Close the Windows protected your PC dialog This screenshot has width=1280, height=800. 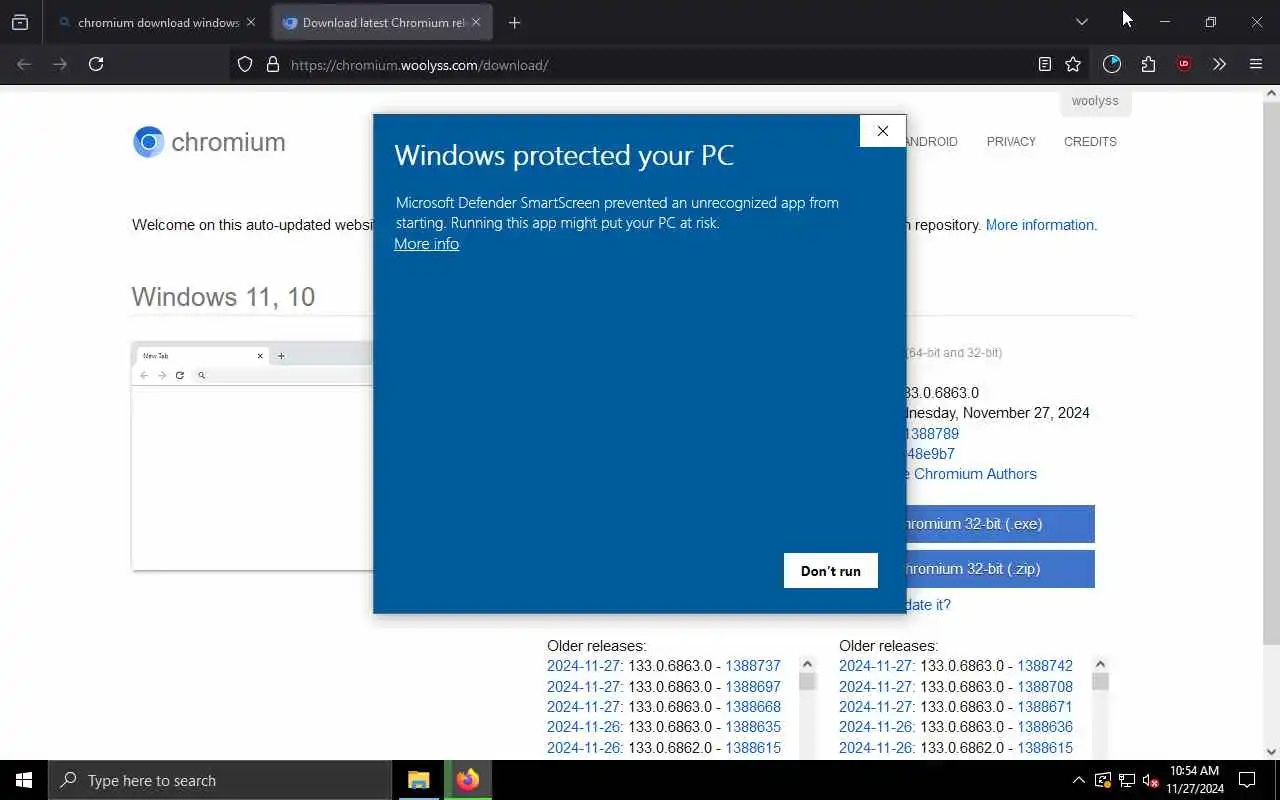882,131
